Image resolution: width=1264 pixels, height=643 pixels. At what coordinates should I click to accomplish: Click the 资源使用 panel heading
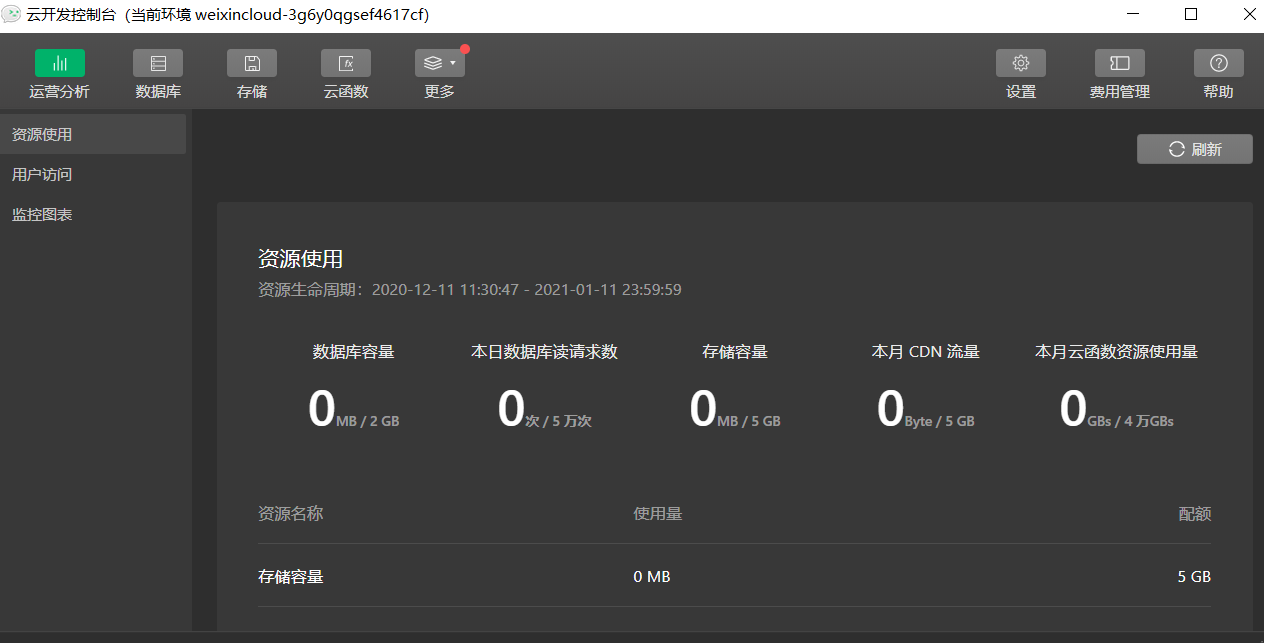(x=300, y=259)
